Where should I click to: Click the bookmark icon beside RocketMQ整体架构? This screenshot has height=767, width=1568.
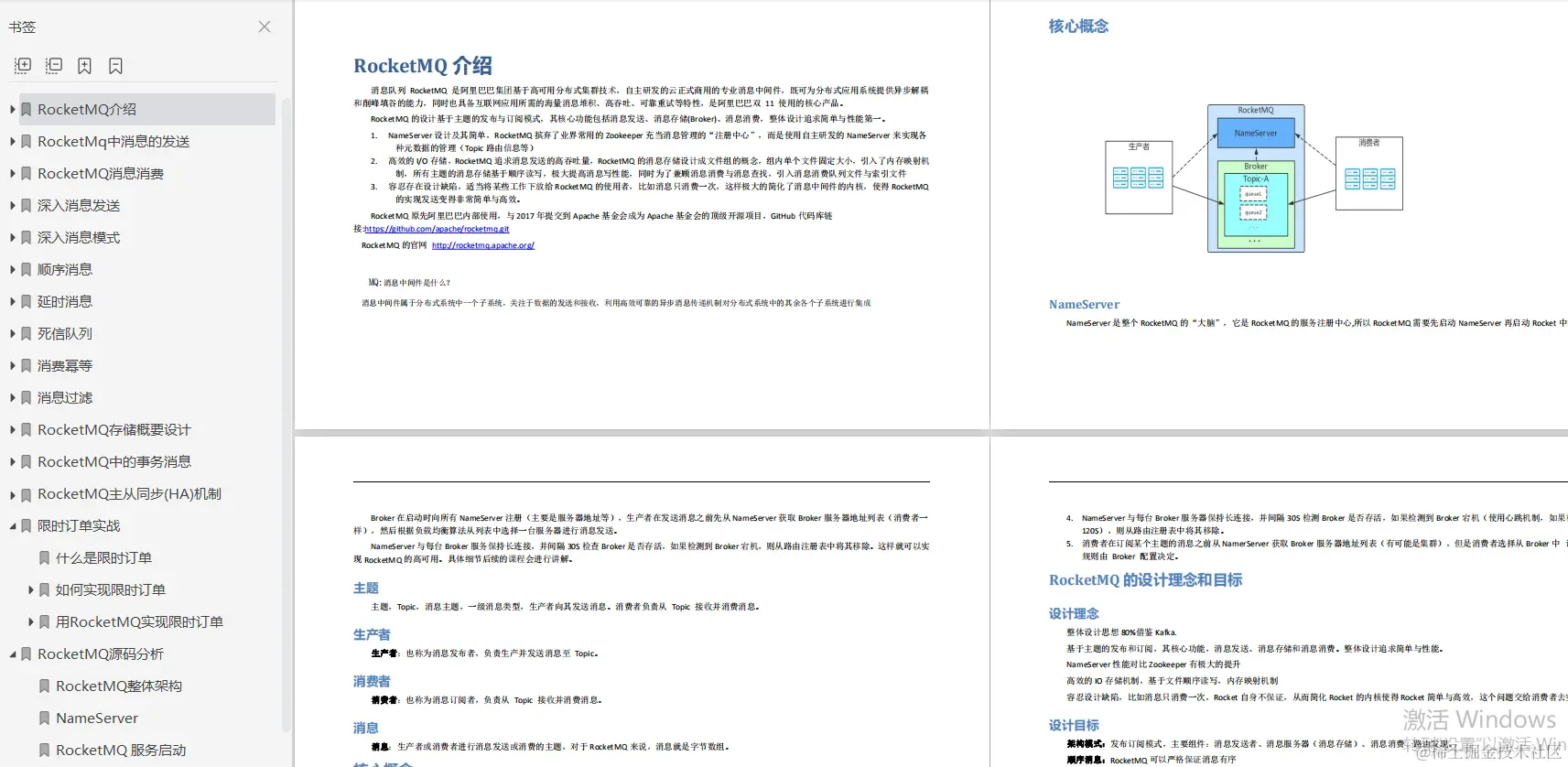44,686
